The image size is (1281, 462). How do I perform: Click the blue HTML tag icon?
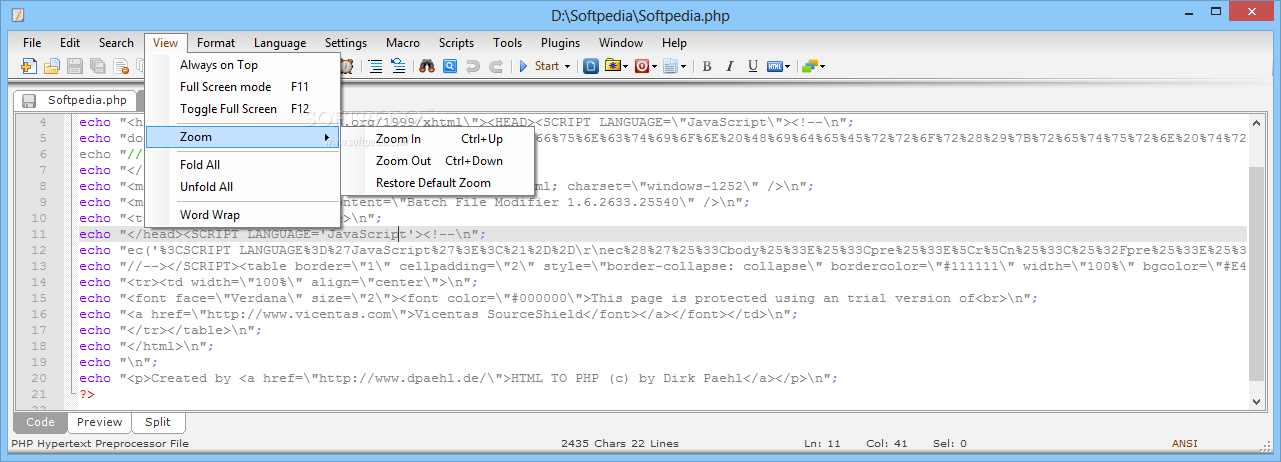[775, 67]
